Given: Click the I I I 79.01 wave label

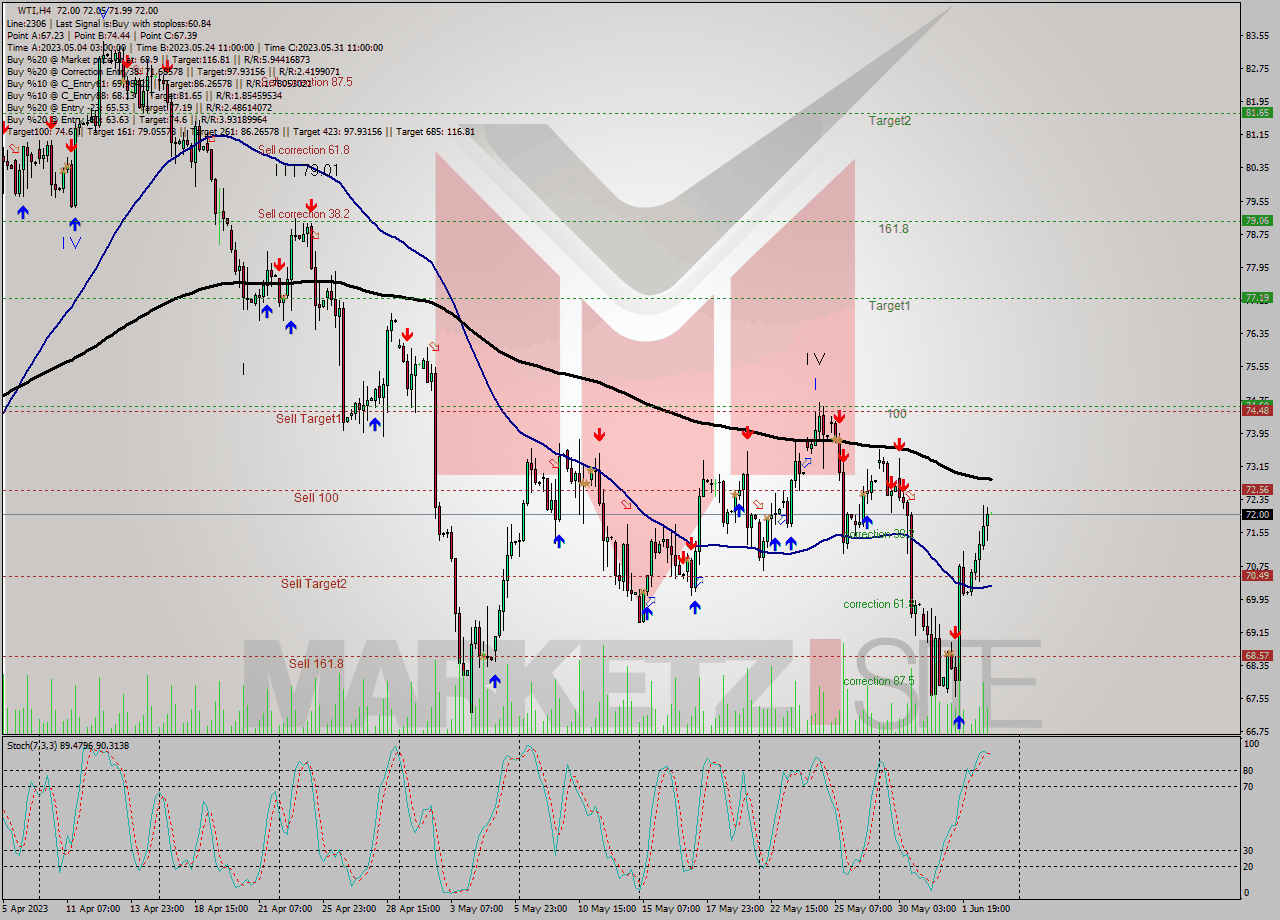Looking at the screenshot, I should [x=308, y=171].
